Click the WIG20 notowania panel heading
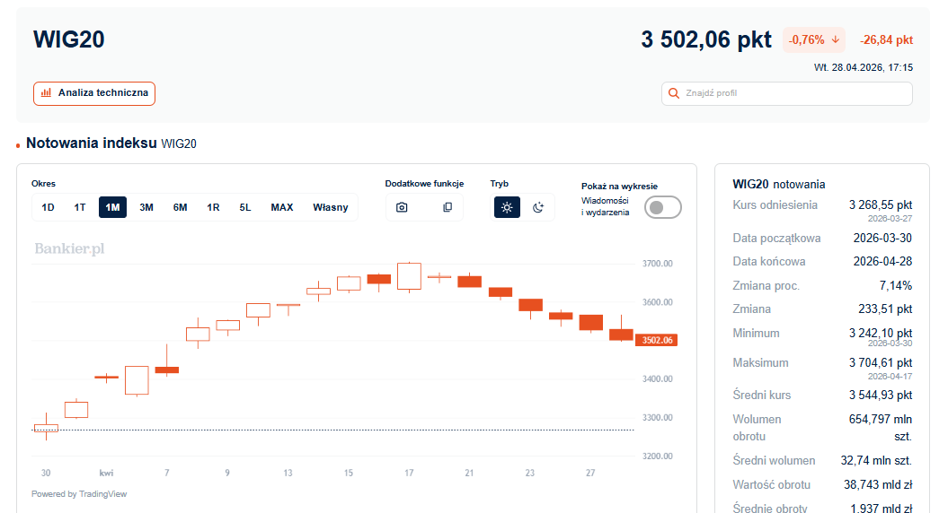The image size is (948, 513). click(x=779, y=184)
